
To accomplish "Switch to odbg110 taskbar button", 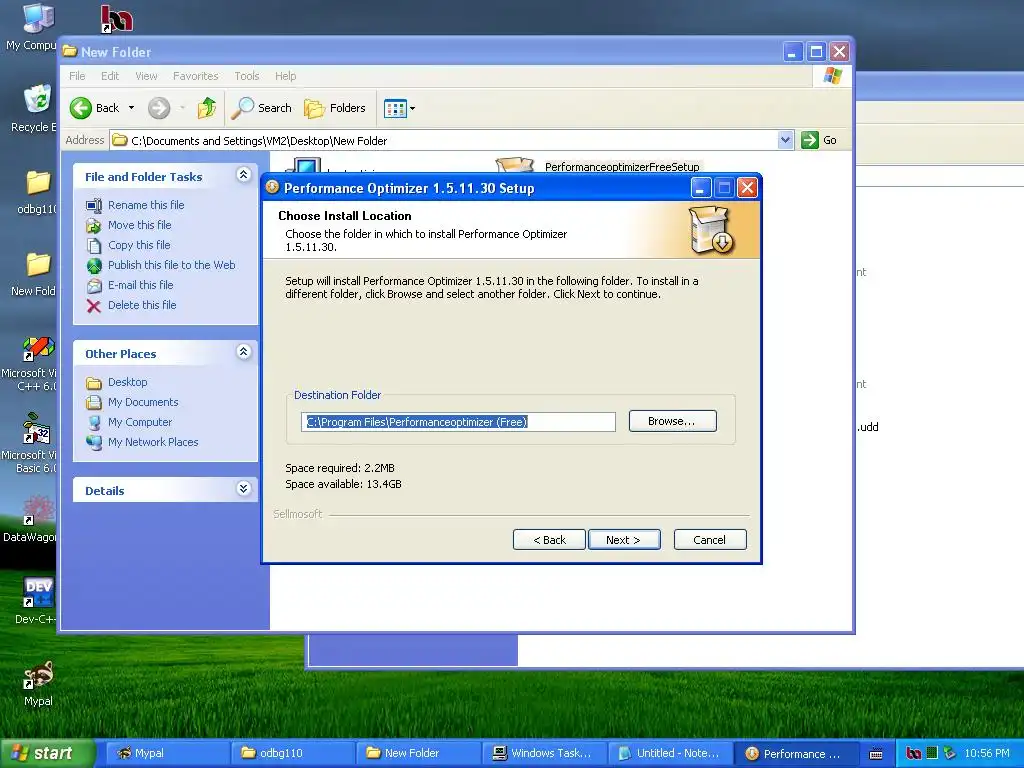I will (293, 753).
